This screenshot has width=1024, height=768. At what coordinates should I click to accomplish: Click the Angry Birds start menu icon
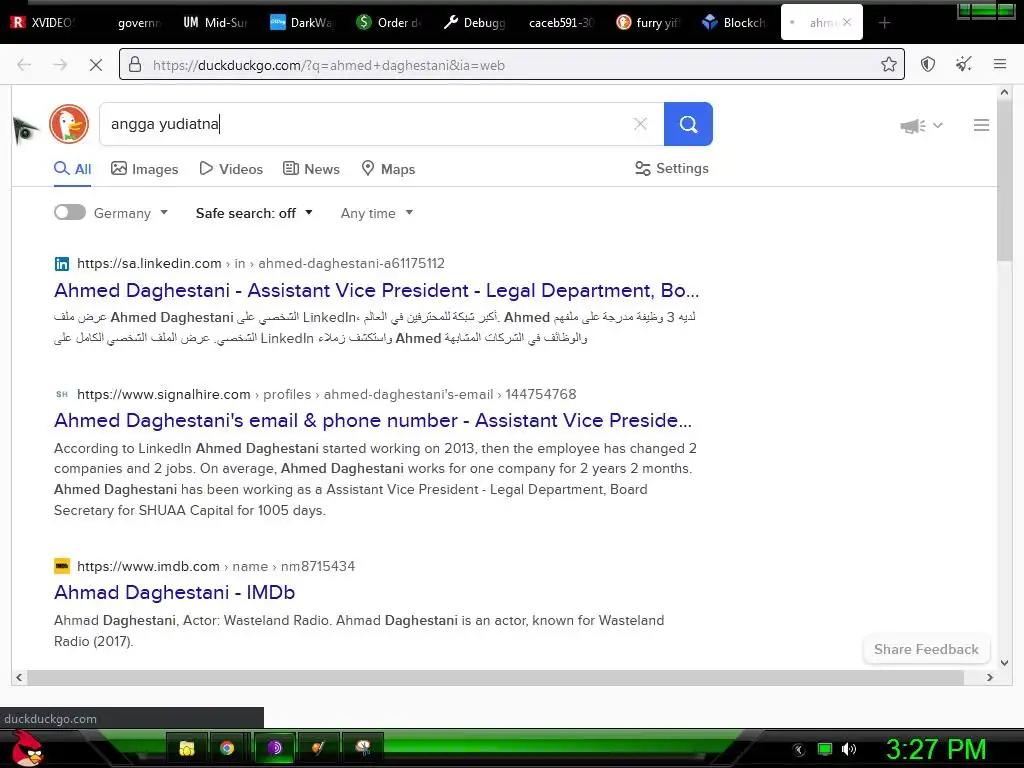[x=27, y=748]
